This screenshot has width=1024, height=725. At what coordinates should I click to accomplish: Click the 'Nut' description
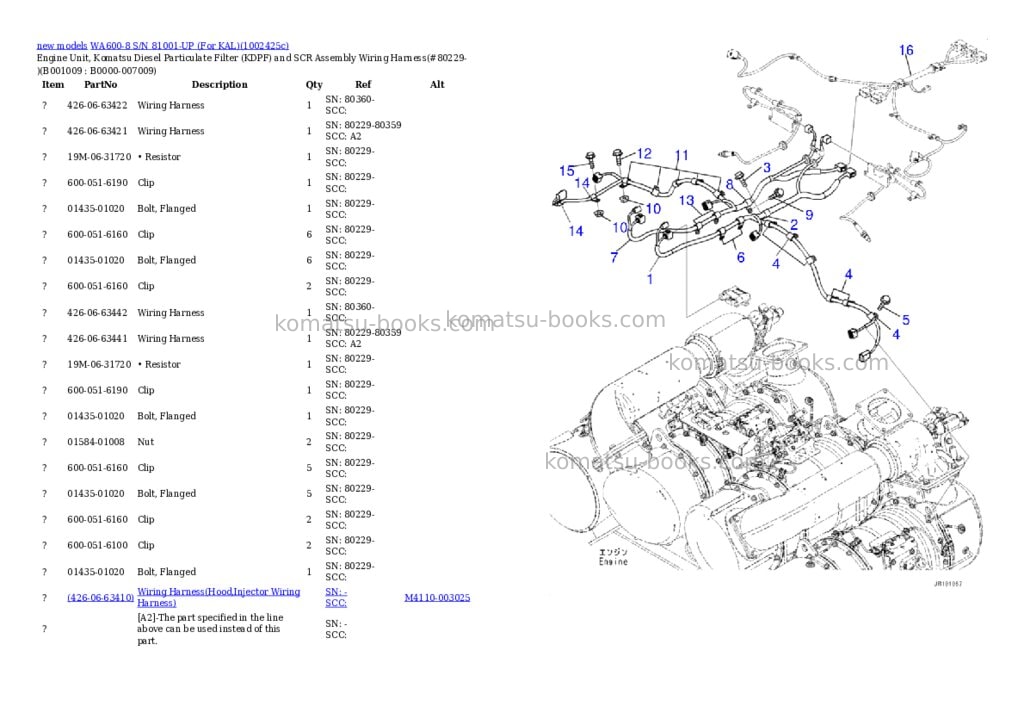pos(146,442)
